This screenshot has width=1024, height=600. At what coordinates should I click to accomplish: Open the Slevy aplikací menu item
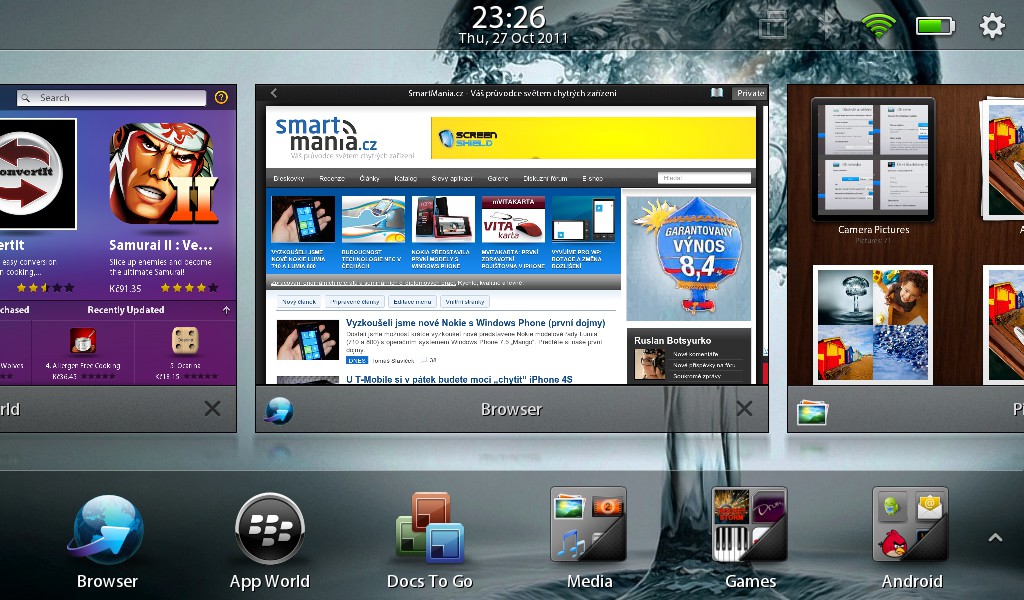tap(452, 178)
